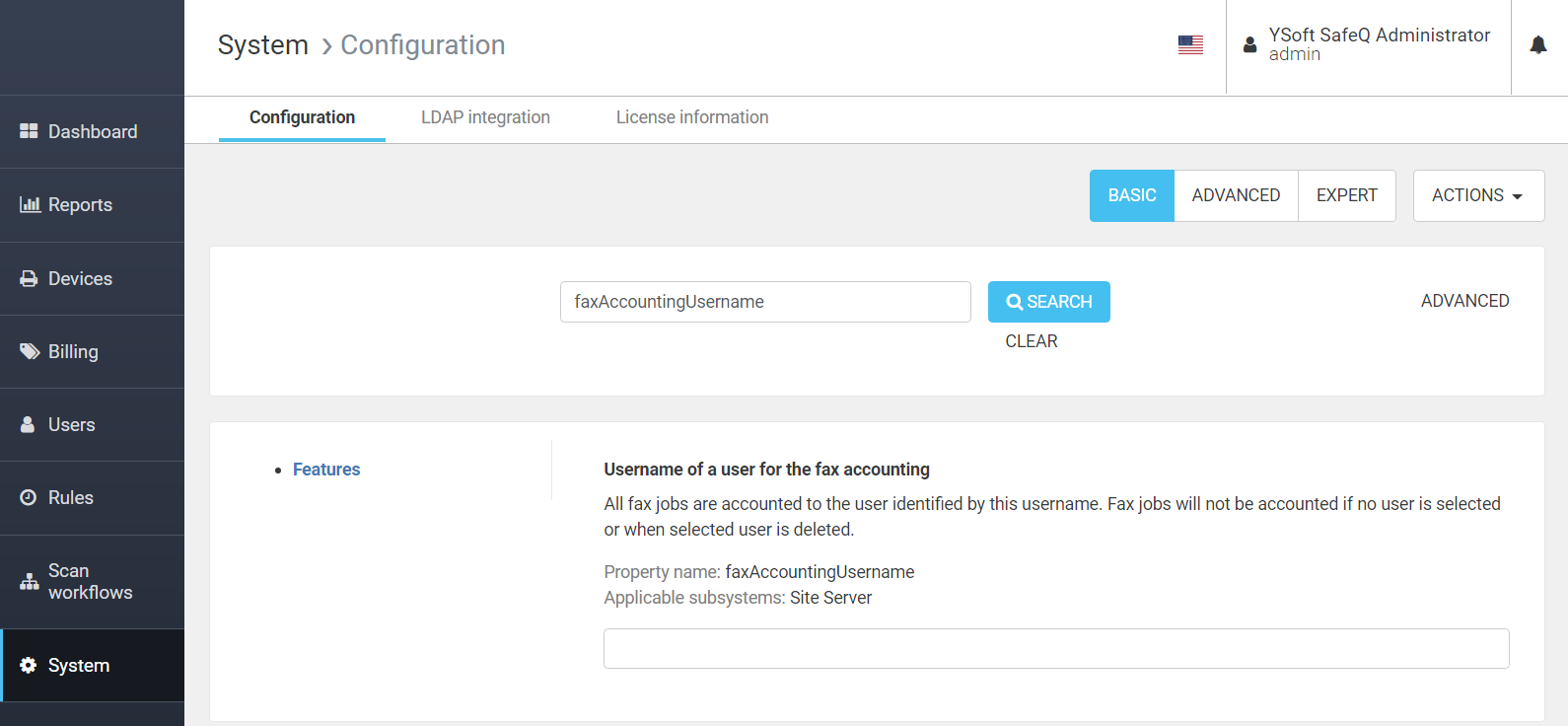Click the Billing tags icon

point(30,351)
